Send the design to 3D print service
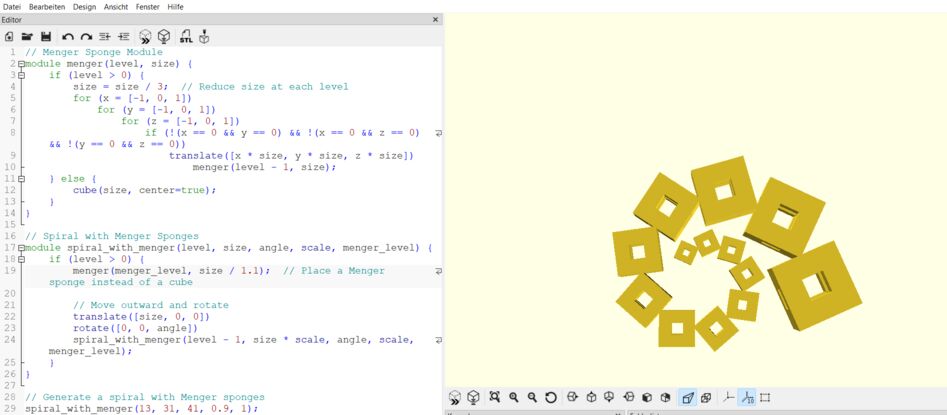This screenshot has width=947, height=415. [204, 37]
